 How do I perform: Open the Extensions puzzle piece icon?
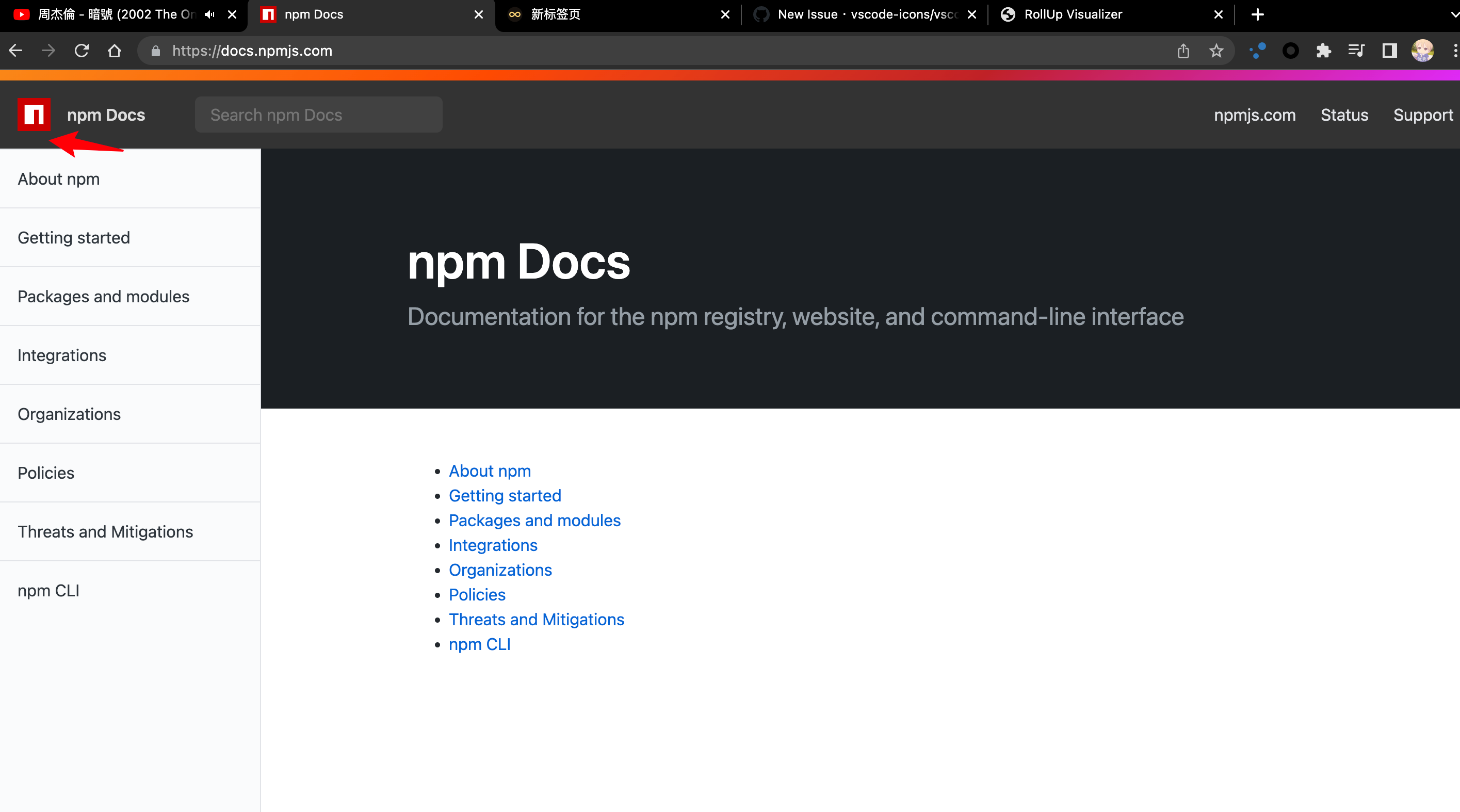pyautogui.click(x=1323, y=51)
